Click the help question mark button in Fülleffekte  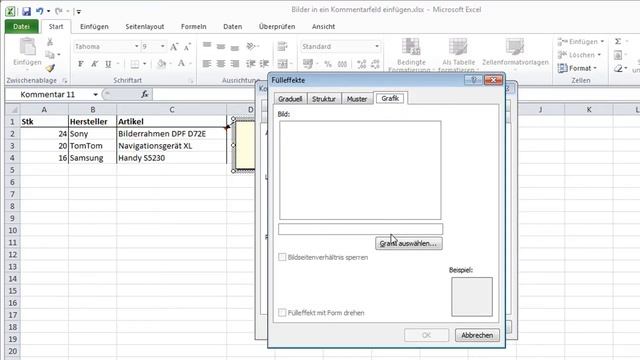click(x=473, y=80)
